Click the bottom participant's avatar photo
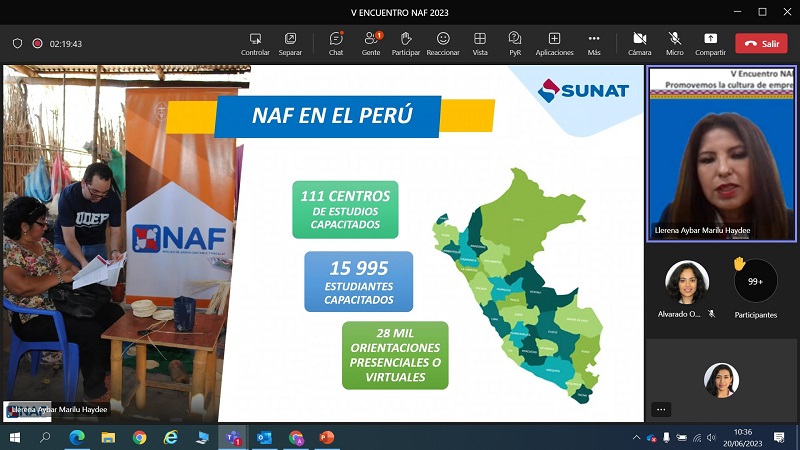 pos(721,380)
